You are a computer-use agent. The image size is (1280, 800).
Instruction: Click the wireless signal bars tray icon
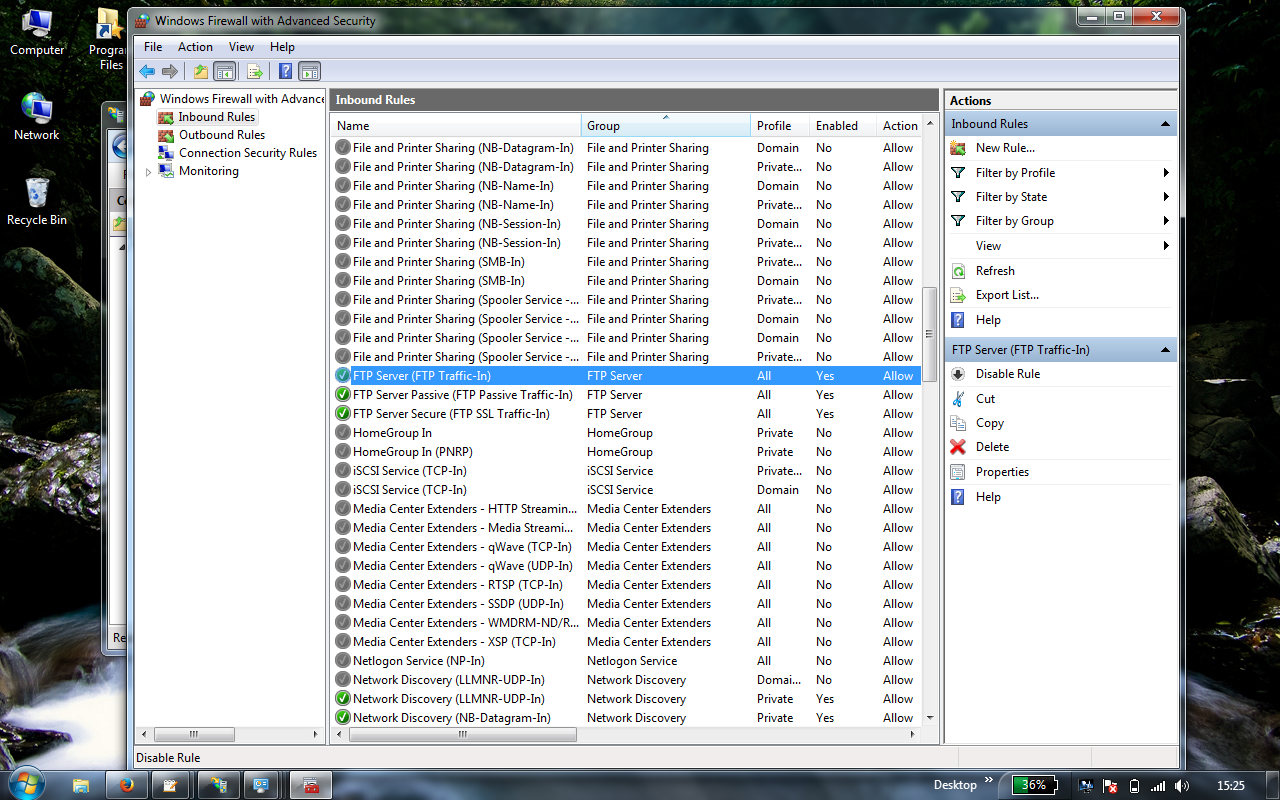point(1158,786)
